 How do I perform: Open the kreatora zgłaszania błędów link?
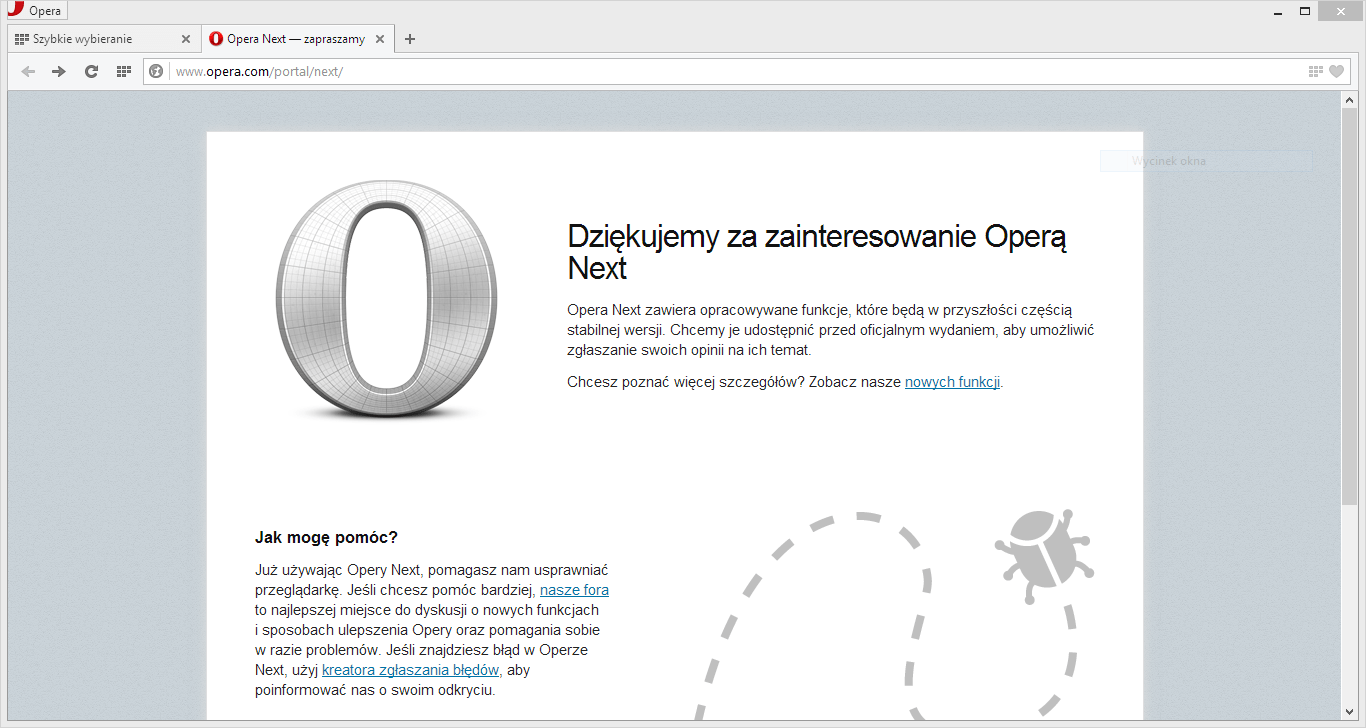coord(410,670)
